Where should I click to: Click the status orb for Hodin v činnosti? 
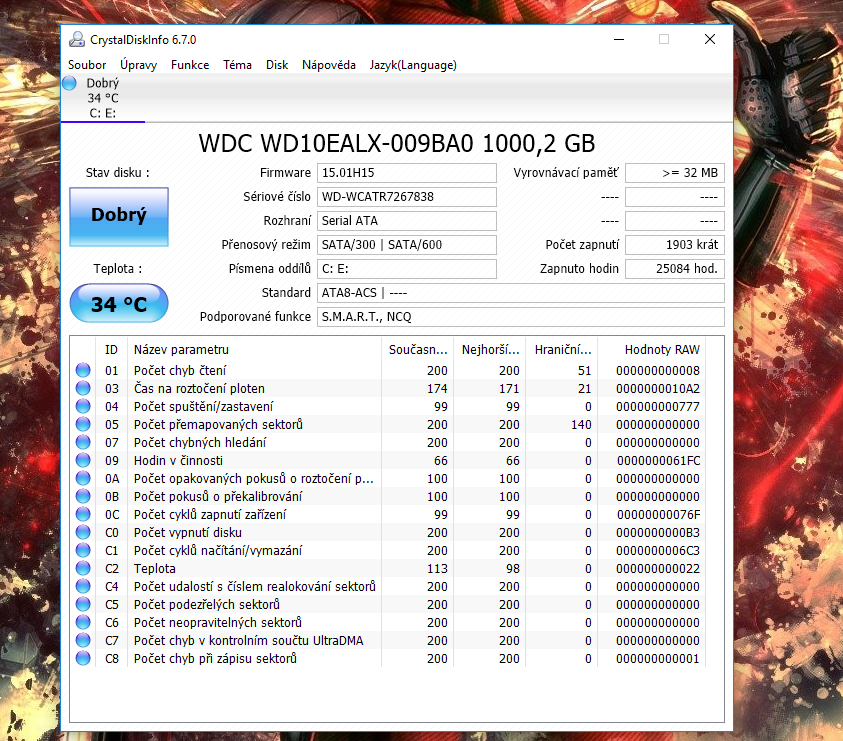(x=83, y=460)
